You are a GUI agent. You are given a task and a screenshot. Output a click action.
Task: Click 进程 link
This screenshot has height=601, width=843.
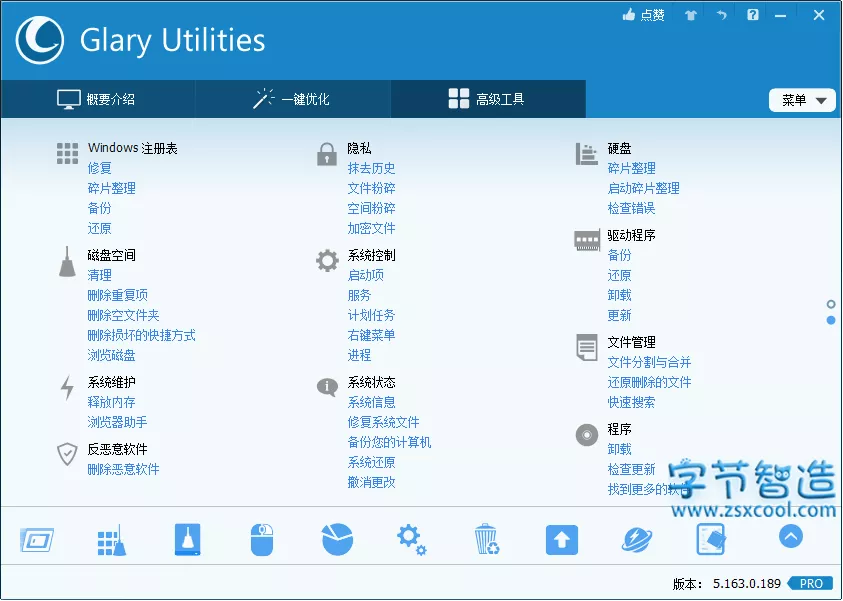(359, 355)
